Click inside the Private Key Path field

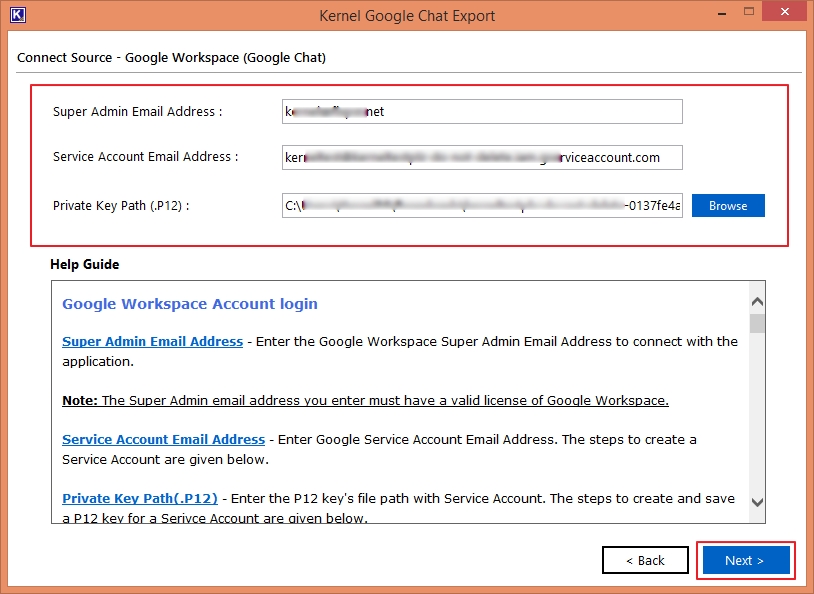[x=482, y=206]
